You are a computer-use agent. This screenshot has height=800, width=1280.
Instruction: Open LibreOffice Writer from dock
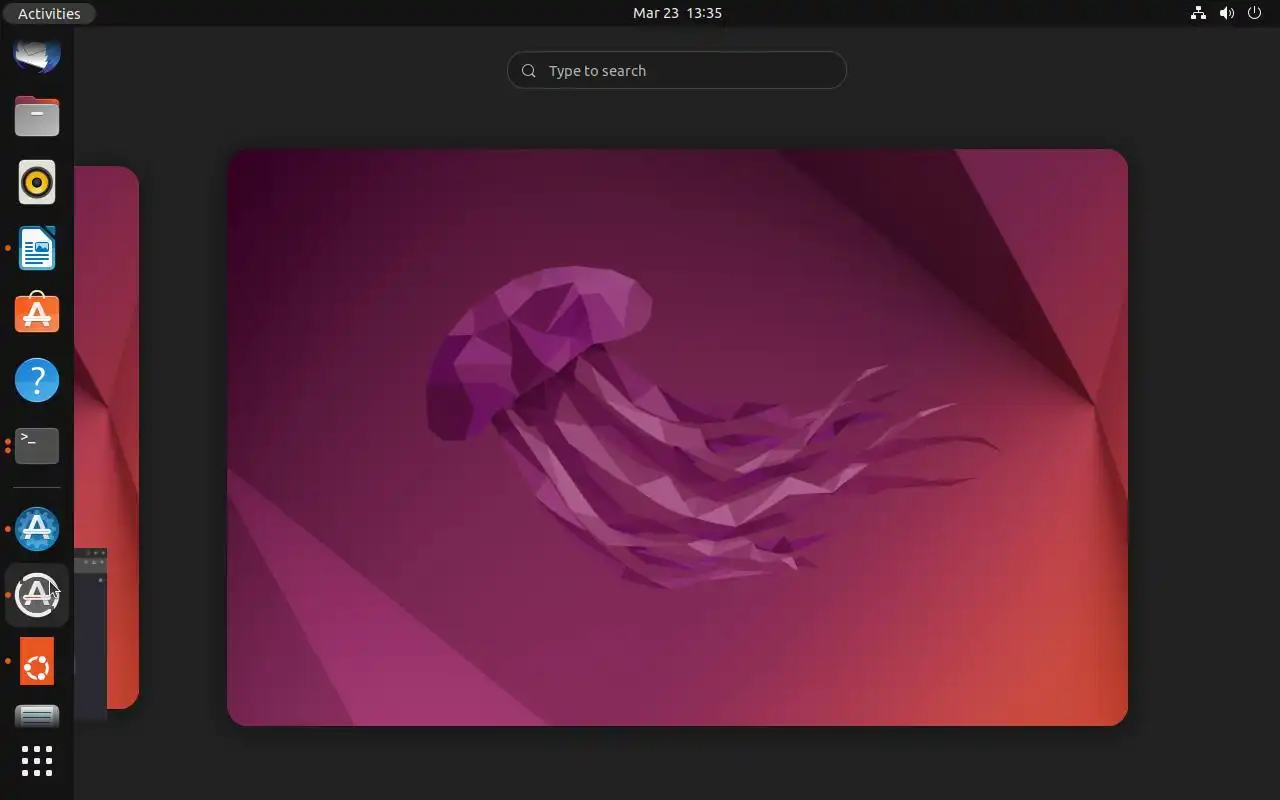pos(37,248)
